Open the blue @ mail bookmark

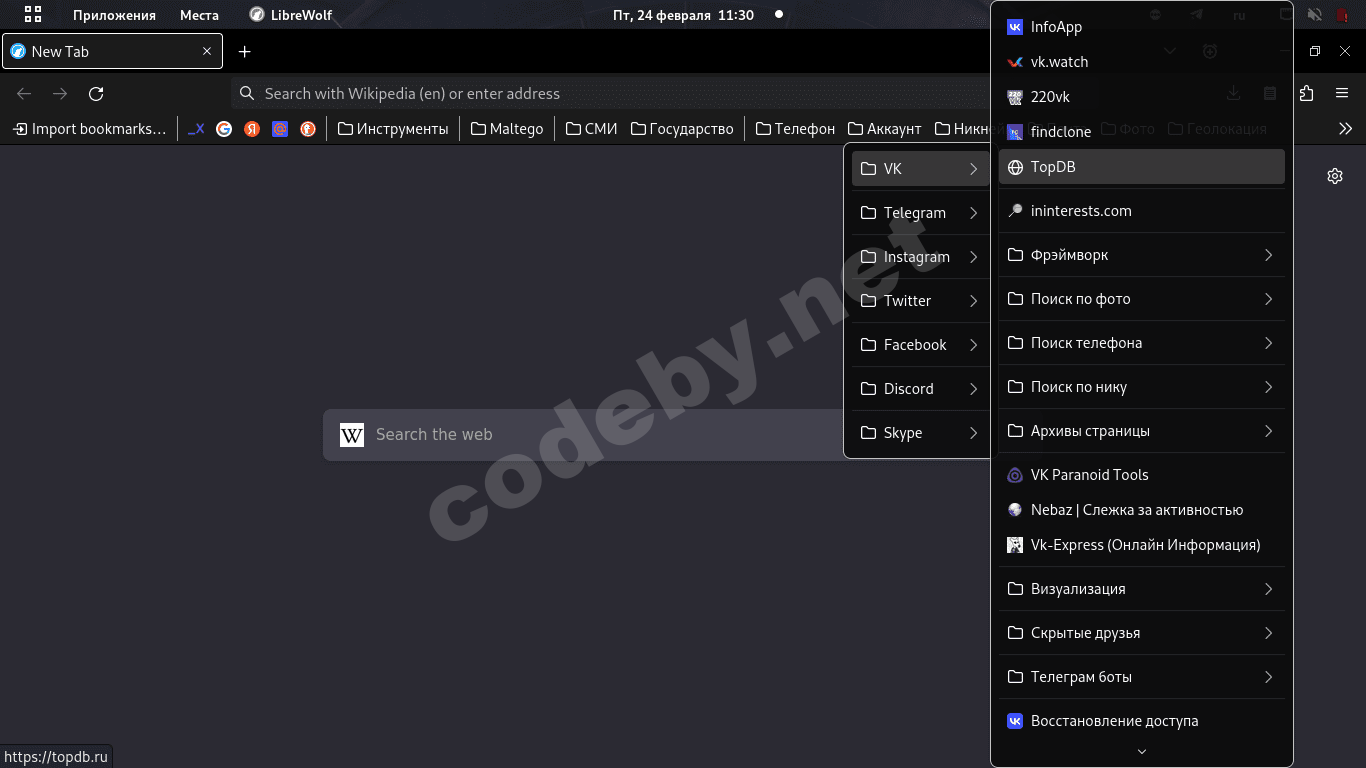point(280,129)
